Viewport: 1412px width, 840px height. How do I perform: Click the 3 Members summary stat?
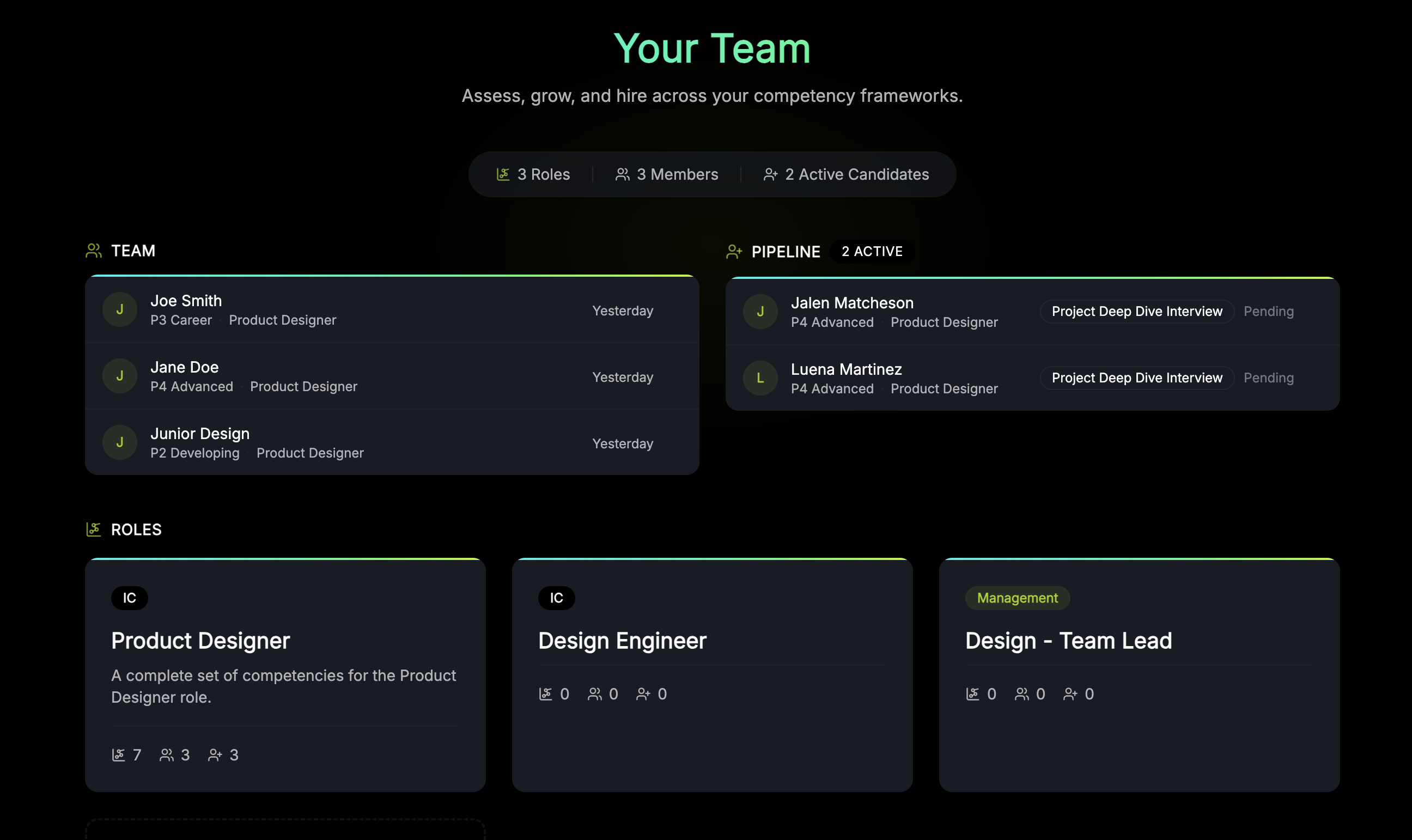pyautogui.click(x=667, y=174)
